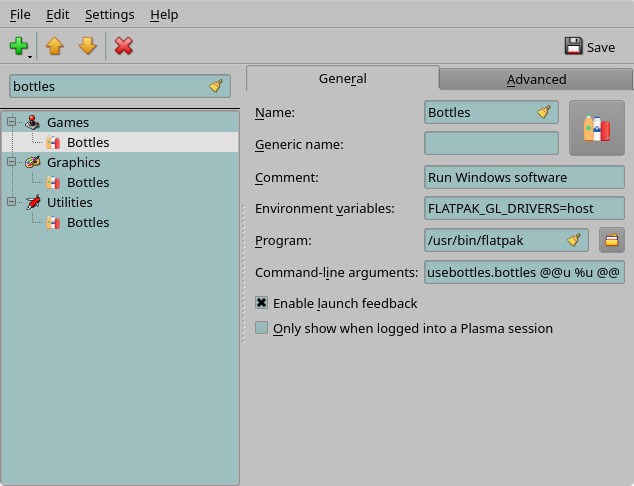Open the Edit menu
This screenshot has height=486, width=634.
58,15
